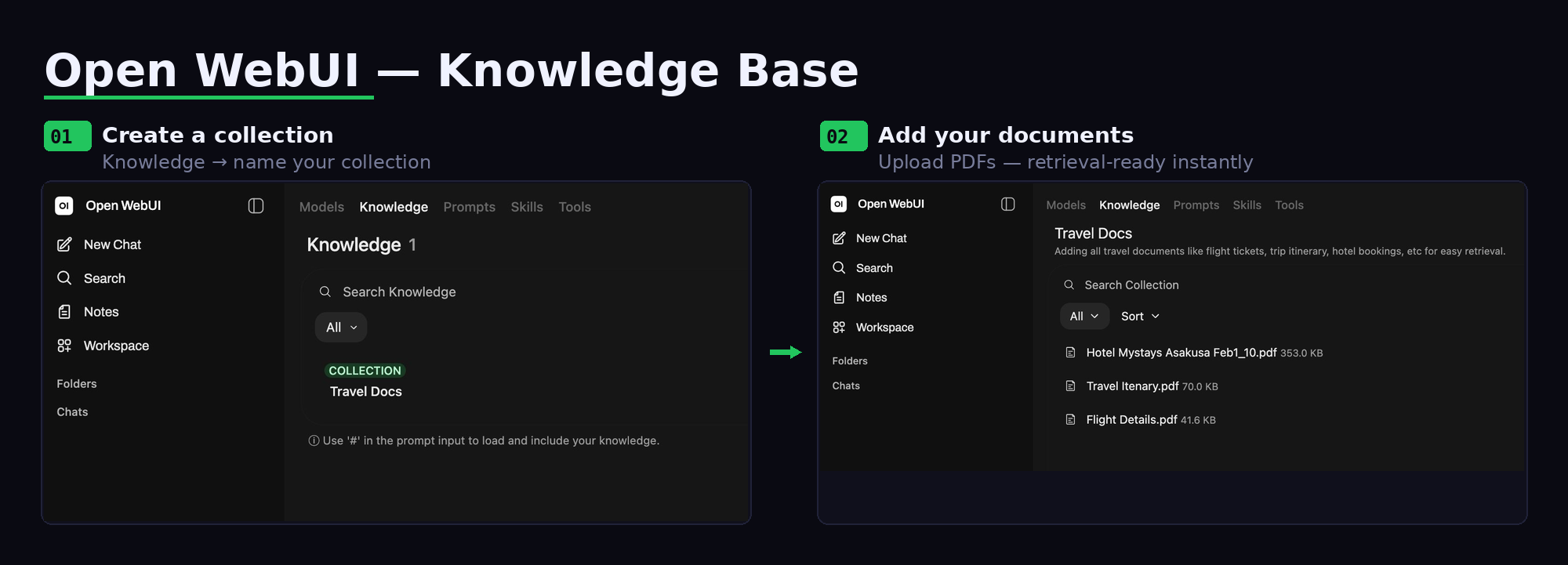
Task: Click Workspace grid icon in right panel
Action: (839, 328)
